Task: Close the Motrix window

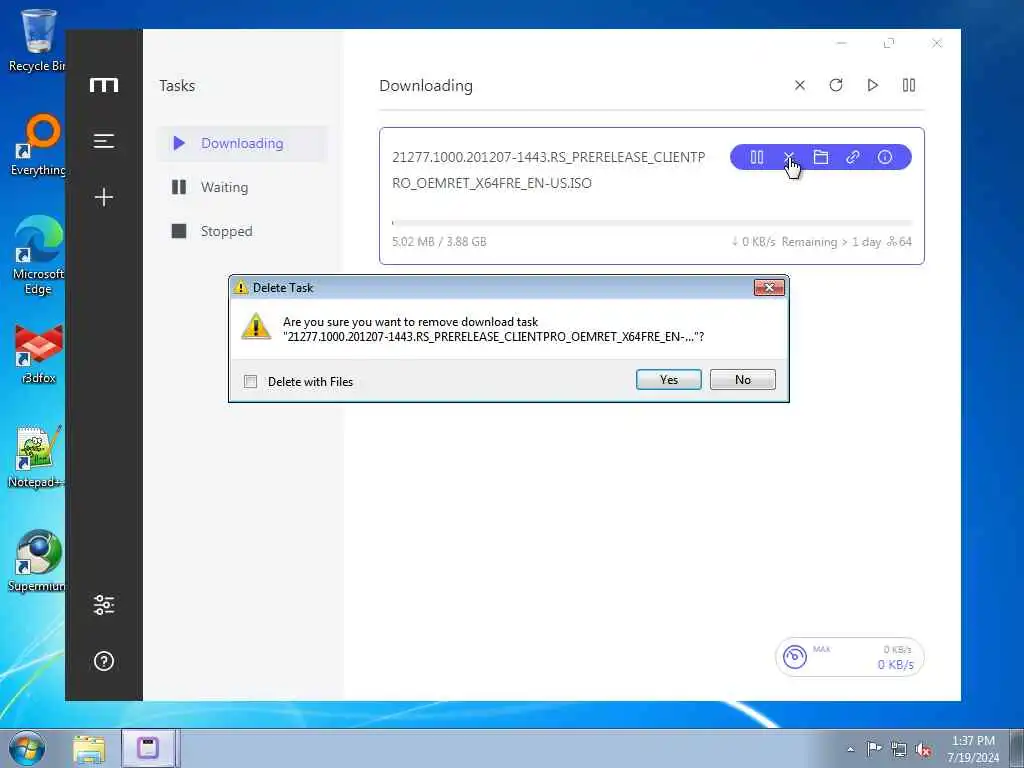Action: (936, 43)
